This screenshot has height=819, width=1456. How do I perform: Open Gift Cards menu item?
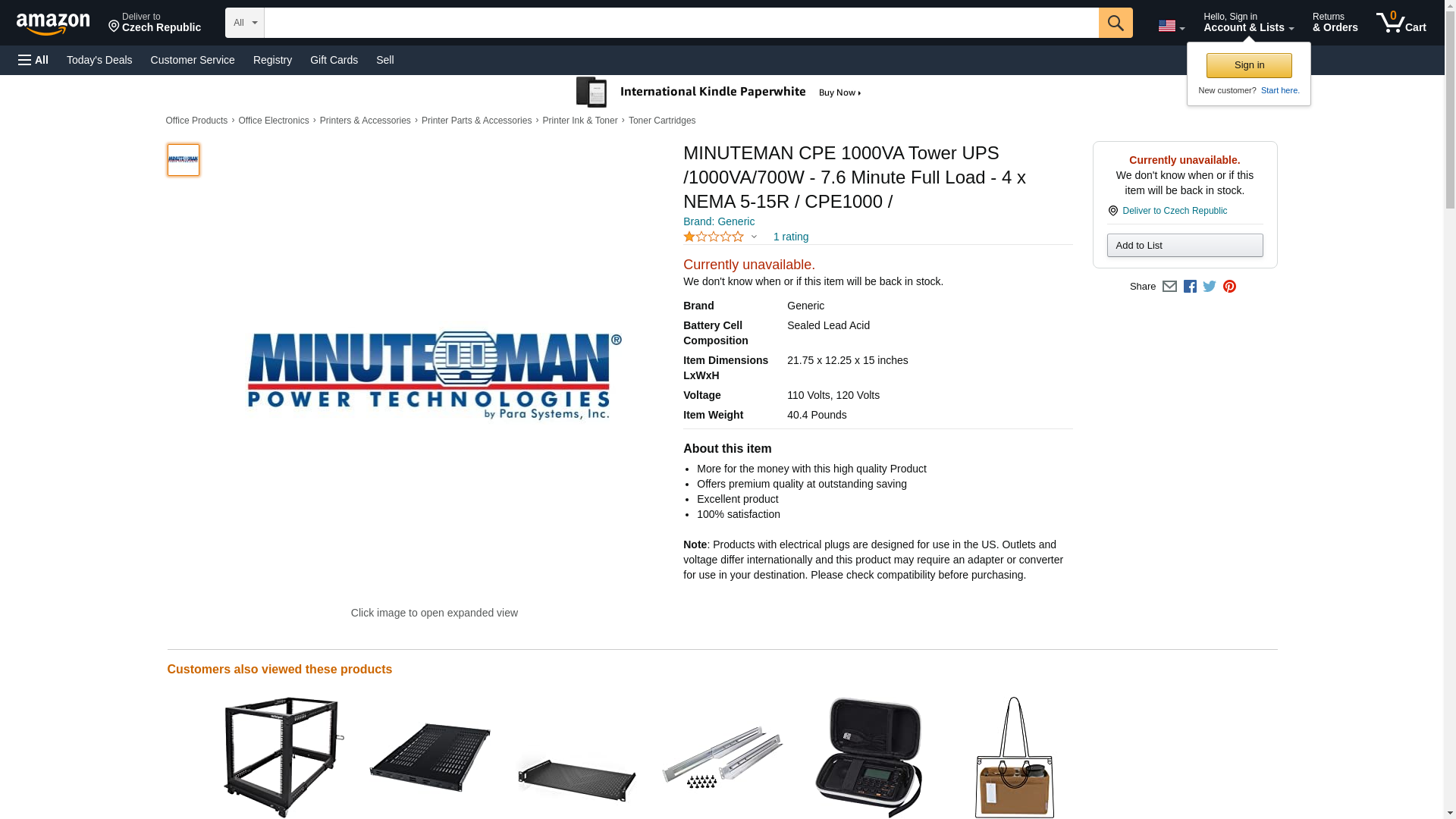pos(334,60)
